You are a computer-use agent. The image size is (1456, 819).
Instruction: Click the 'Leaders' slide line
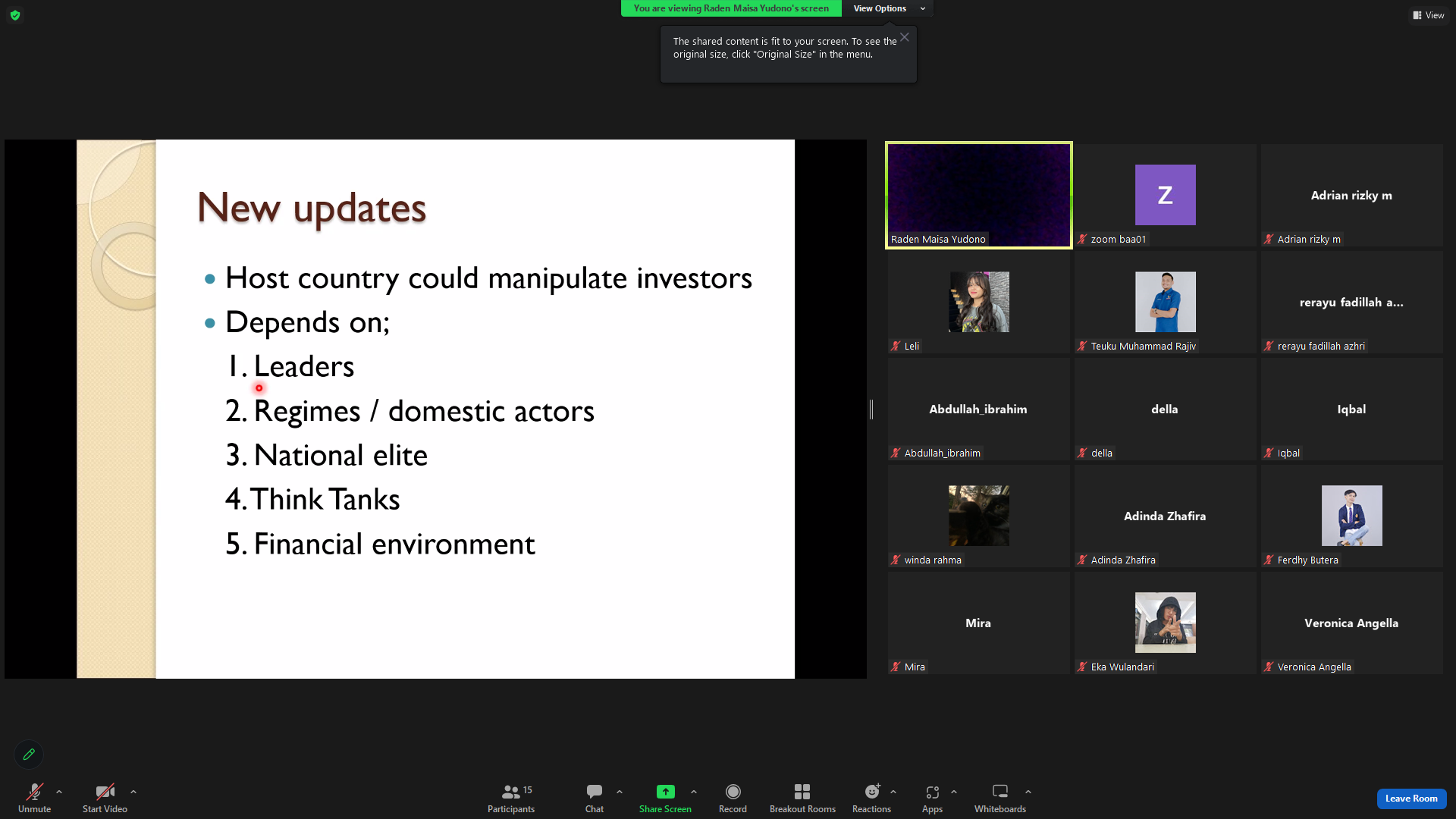[x=290, y=366]
